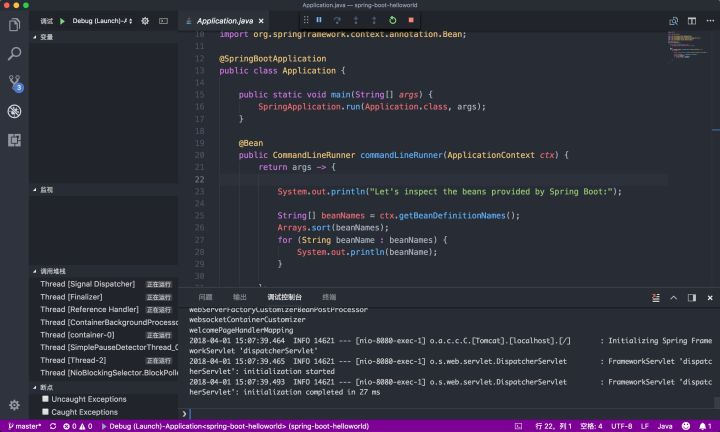Open notifications bell in status bar
This screenshot has width=720, height=432.
coord(705,426)
